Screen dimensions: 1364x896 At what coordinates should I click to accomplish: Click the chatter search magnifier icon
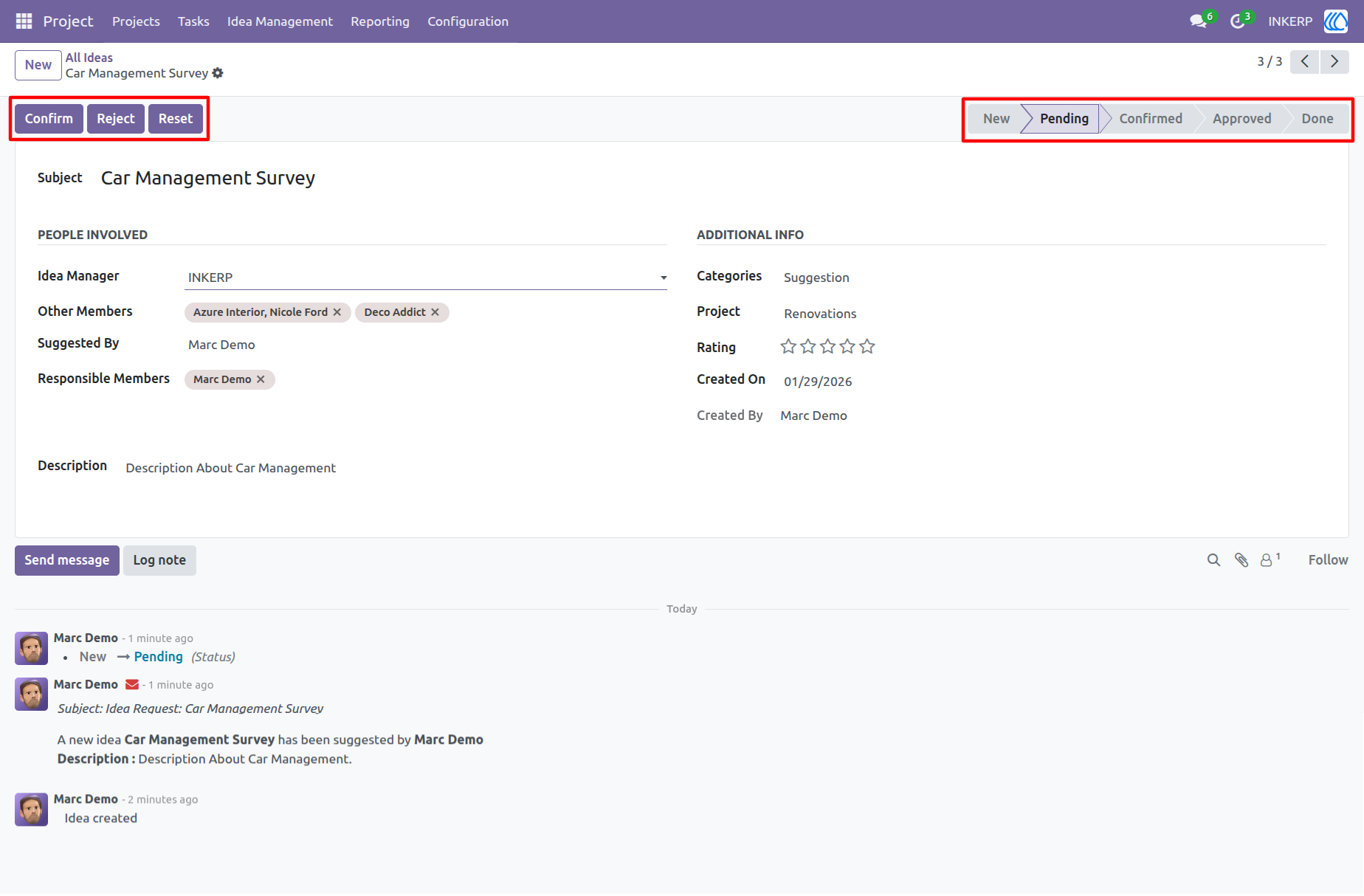[x=1213, y=560]
